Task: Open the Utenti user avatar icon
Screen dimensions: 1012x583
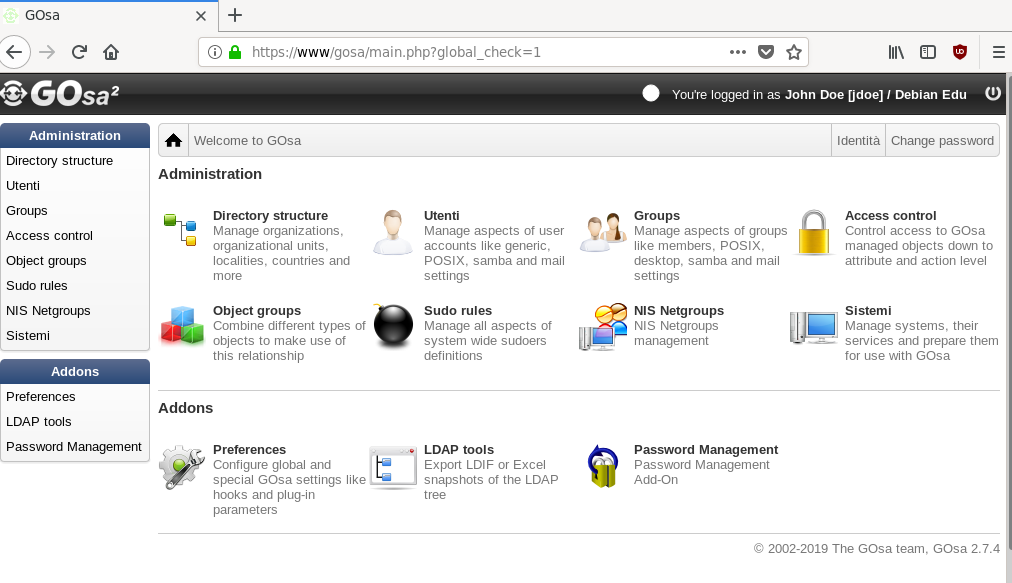Action: point(392,232)
